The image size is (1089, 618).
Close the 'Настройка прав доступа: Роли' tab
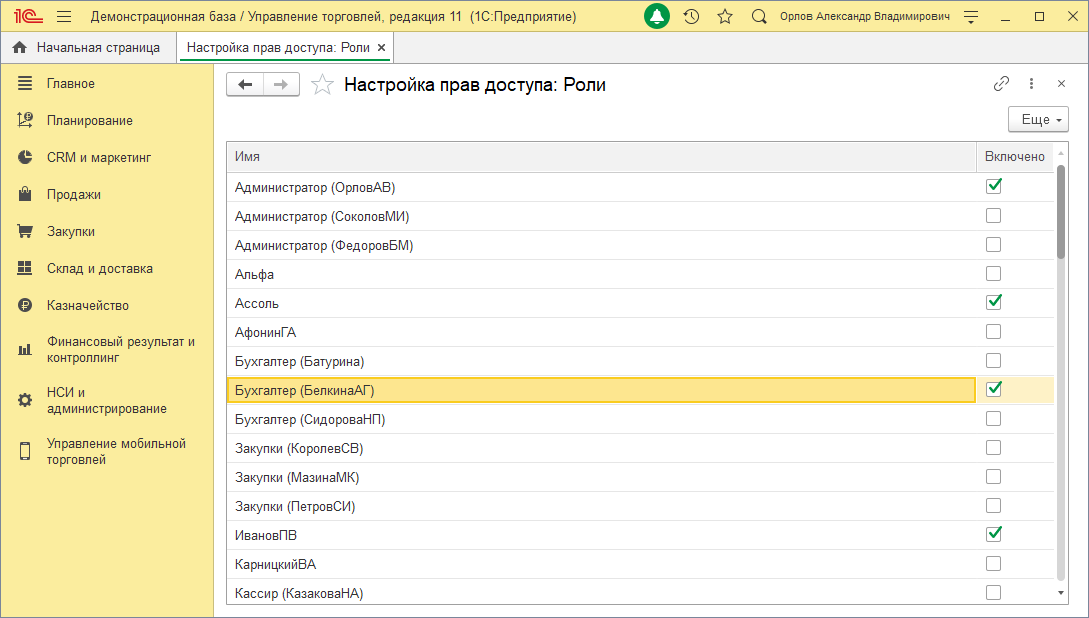point(381,47)
